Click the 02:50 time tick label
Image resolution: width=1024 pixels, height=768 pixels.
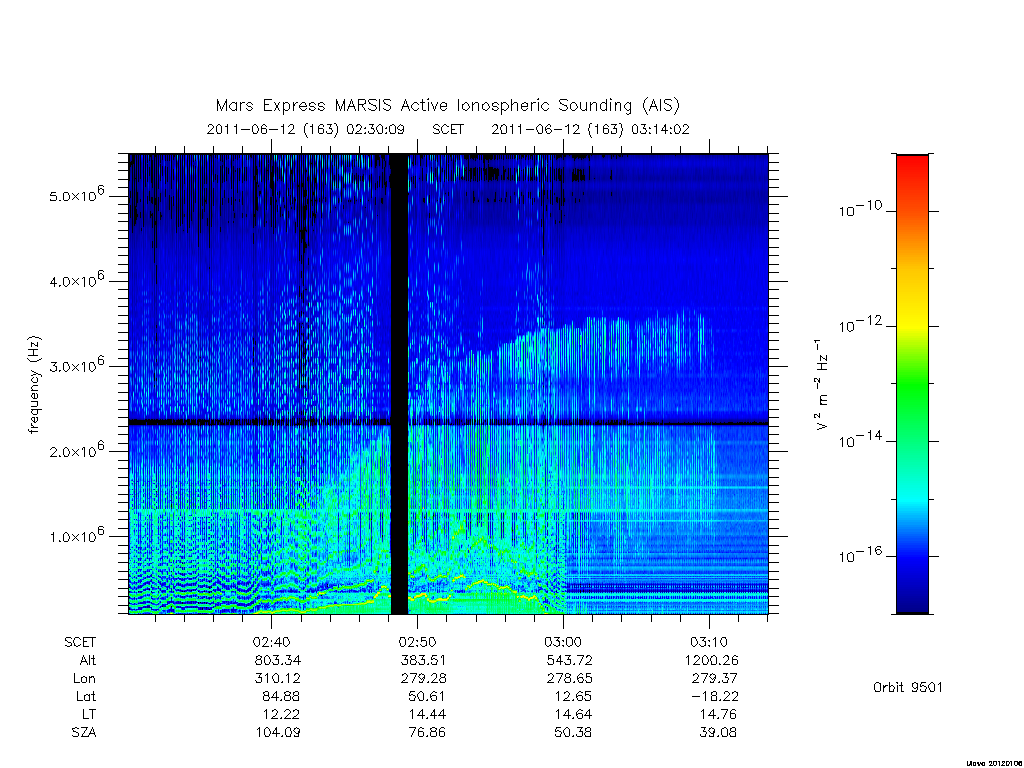coord(417,643)
